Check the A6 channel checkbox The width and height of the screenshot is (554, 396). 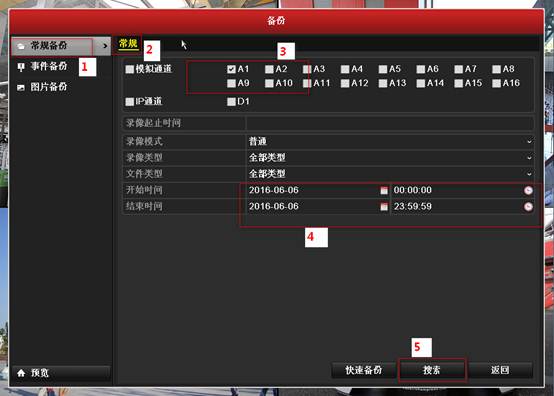click(x=420, y=69)
